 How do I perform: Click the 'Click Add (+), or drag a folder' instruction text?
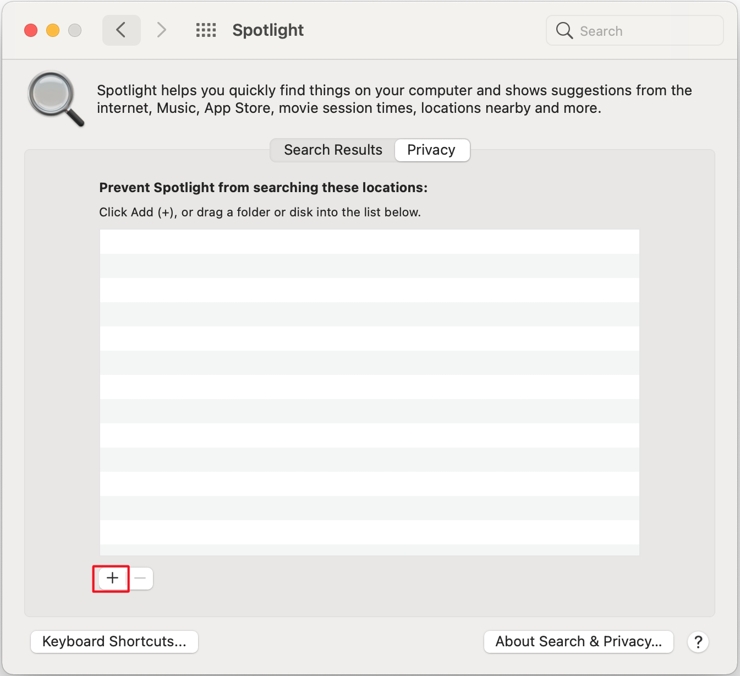coord(260,212)
